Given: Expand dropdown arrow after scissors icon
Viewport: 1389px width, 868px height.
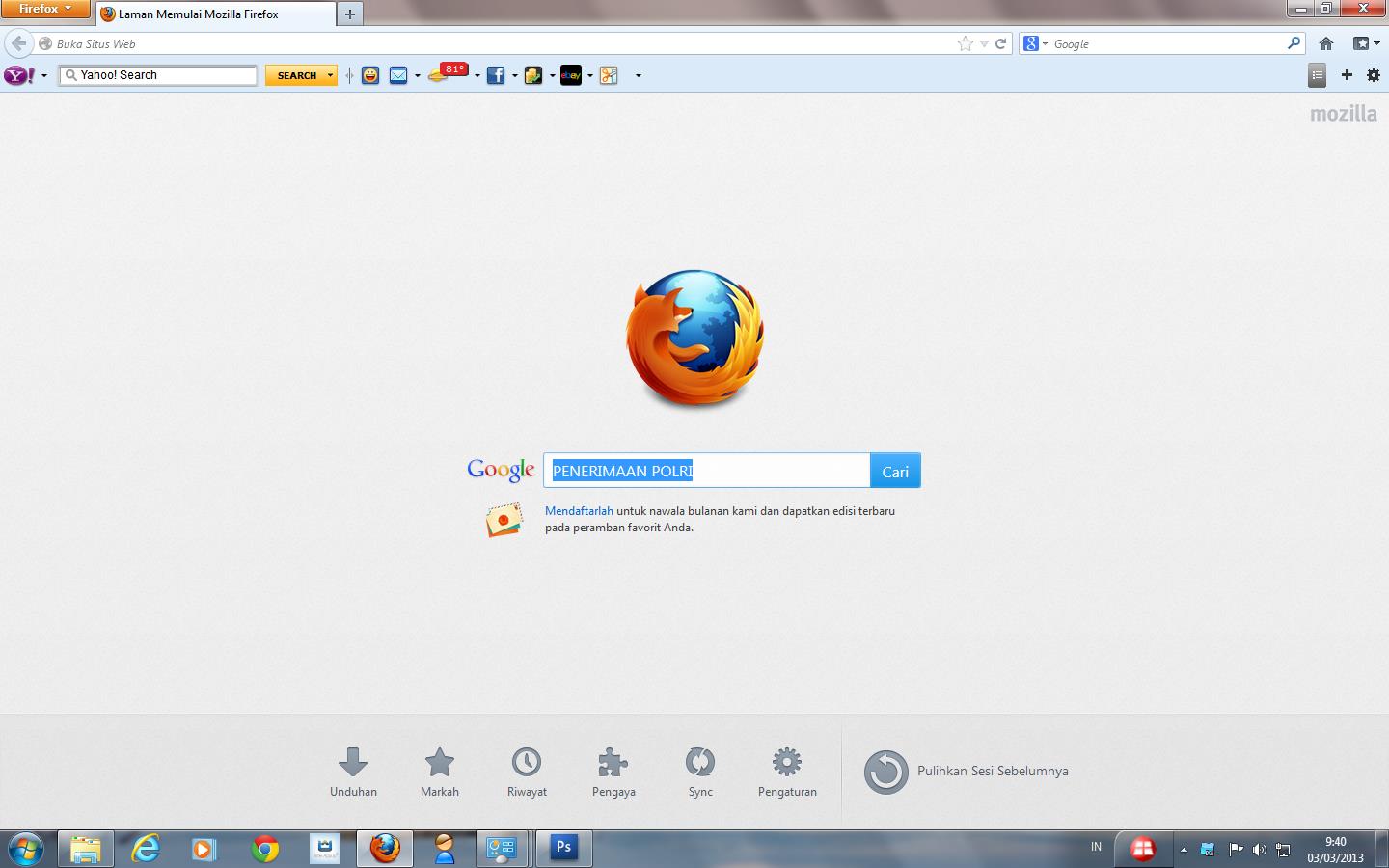Looking at the screenshot, I should coord(638,75).
